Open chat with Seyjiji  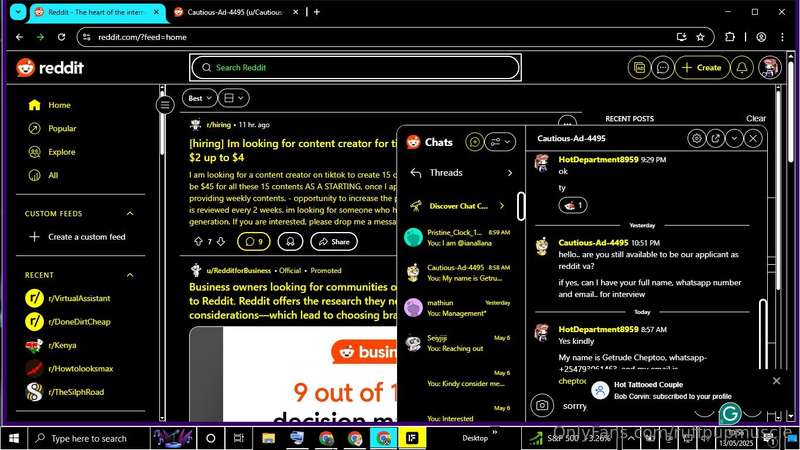(x=461, y=343)
